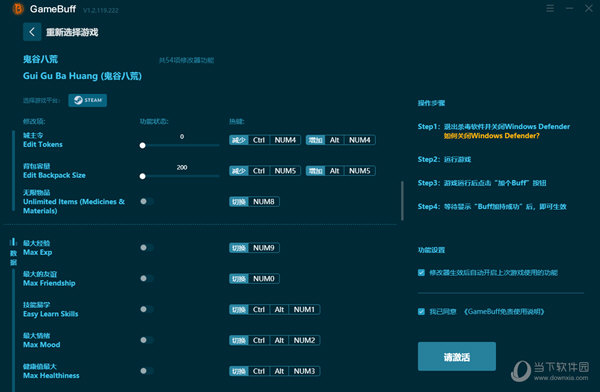Click the 54 trainer functions count text
This screenshot has width=600, height=392.
[186, 60]
